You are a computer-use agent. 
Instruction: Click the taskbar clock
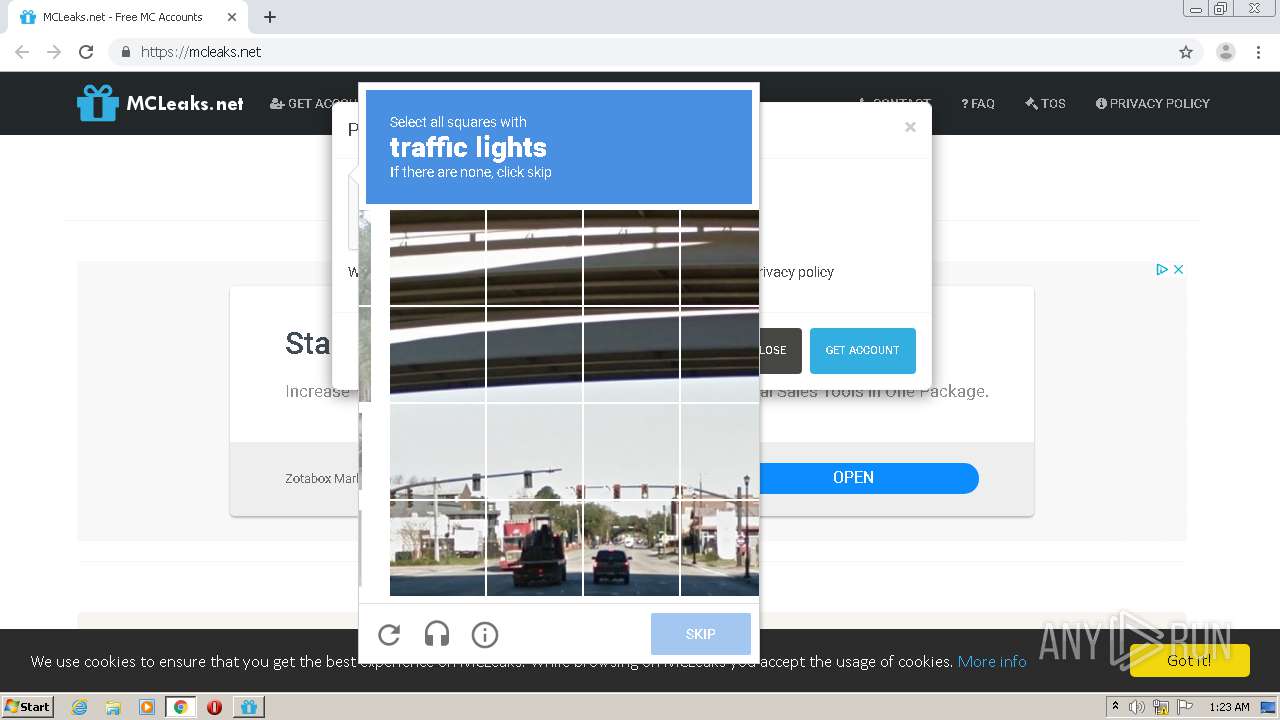[x=1229, y=707]
